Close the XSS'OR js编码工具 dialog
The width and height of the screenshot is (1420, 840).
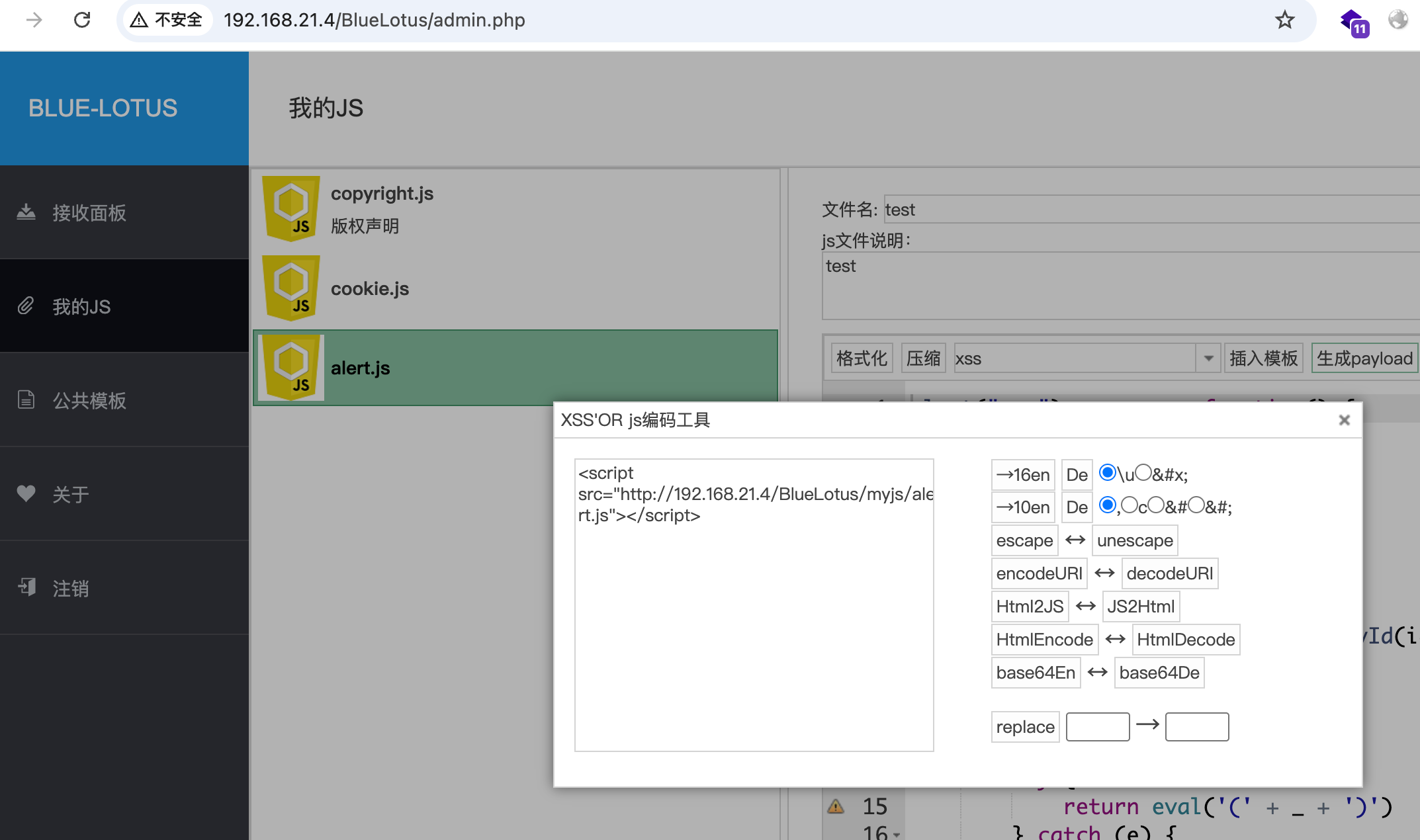click(1344, 420)
